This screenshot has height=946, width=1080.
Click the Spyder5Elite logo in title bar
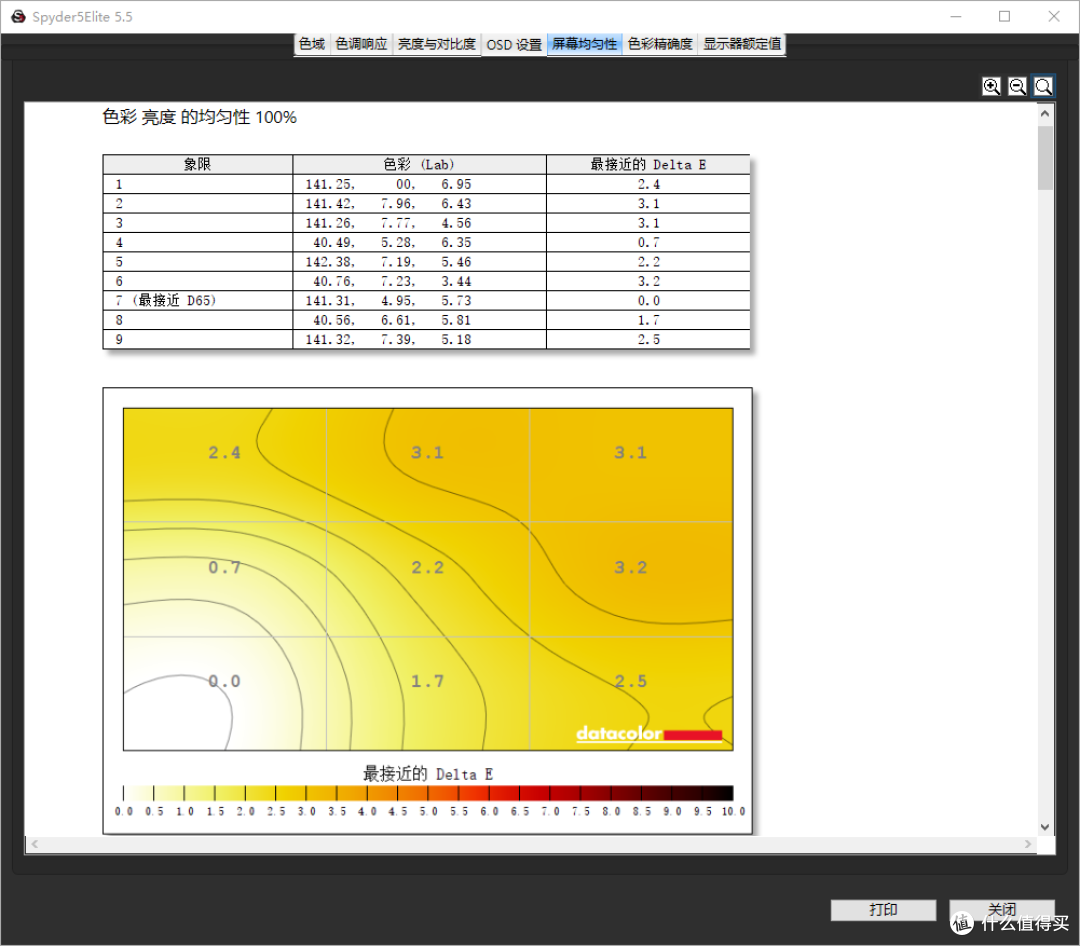pos(18,17)
